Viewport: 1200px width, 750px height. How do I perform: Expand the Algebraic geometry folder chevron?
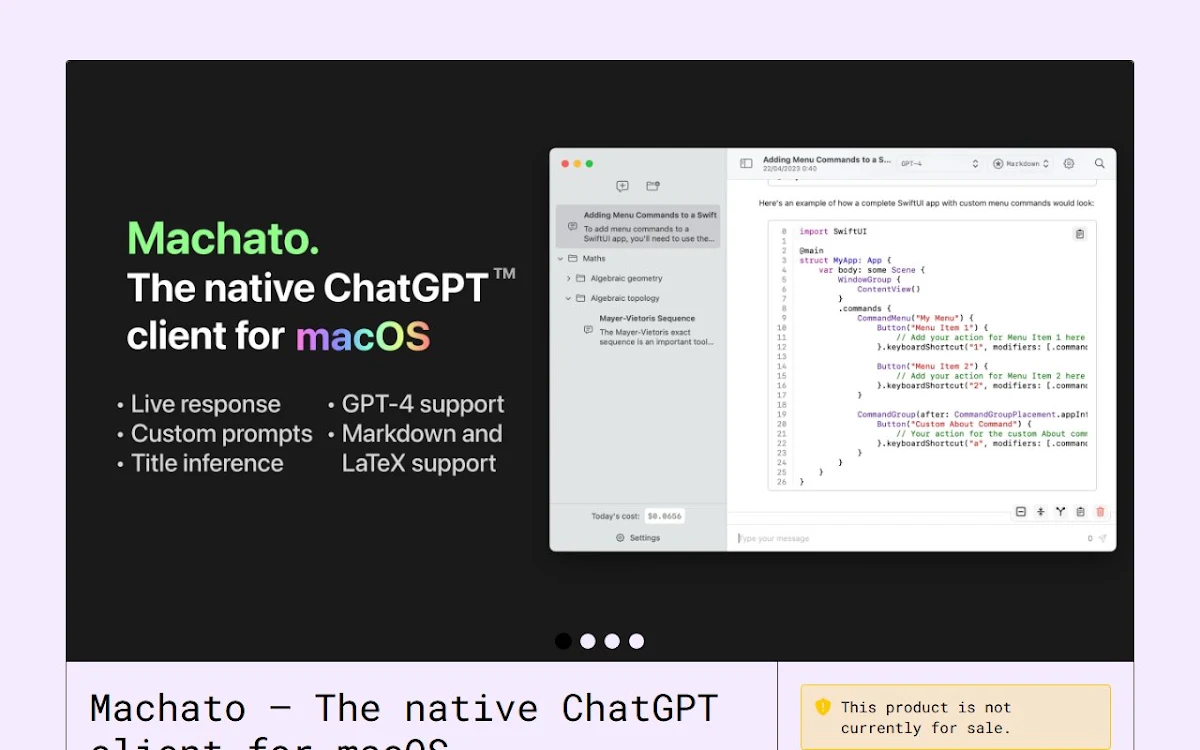[x=569, y=278]
